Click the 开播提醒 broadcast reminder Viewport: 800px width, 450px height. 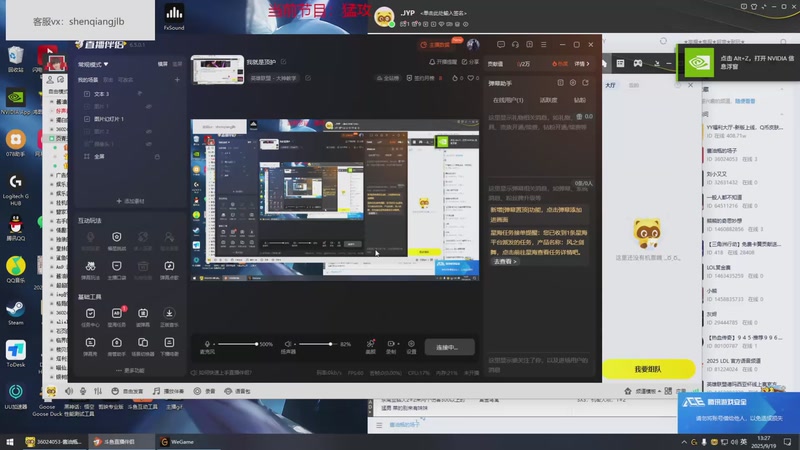(443, 62)
